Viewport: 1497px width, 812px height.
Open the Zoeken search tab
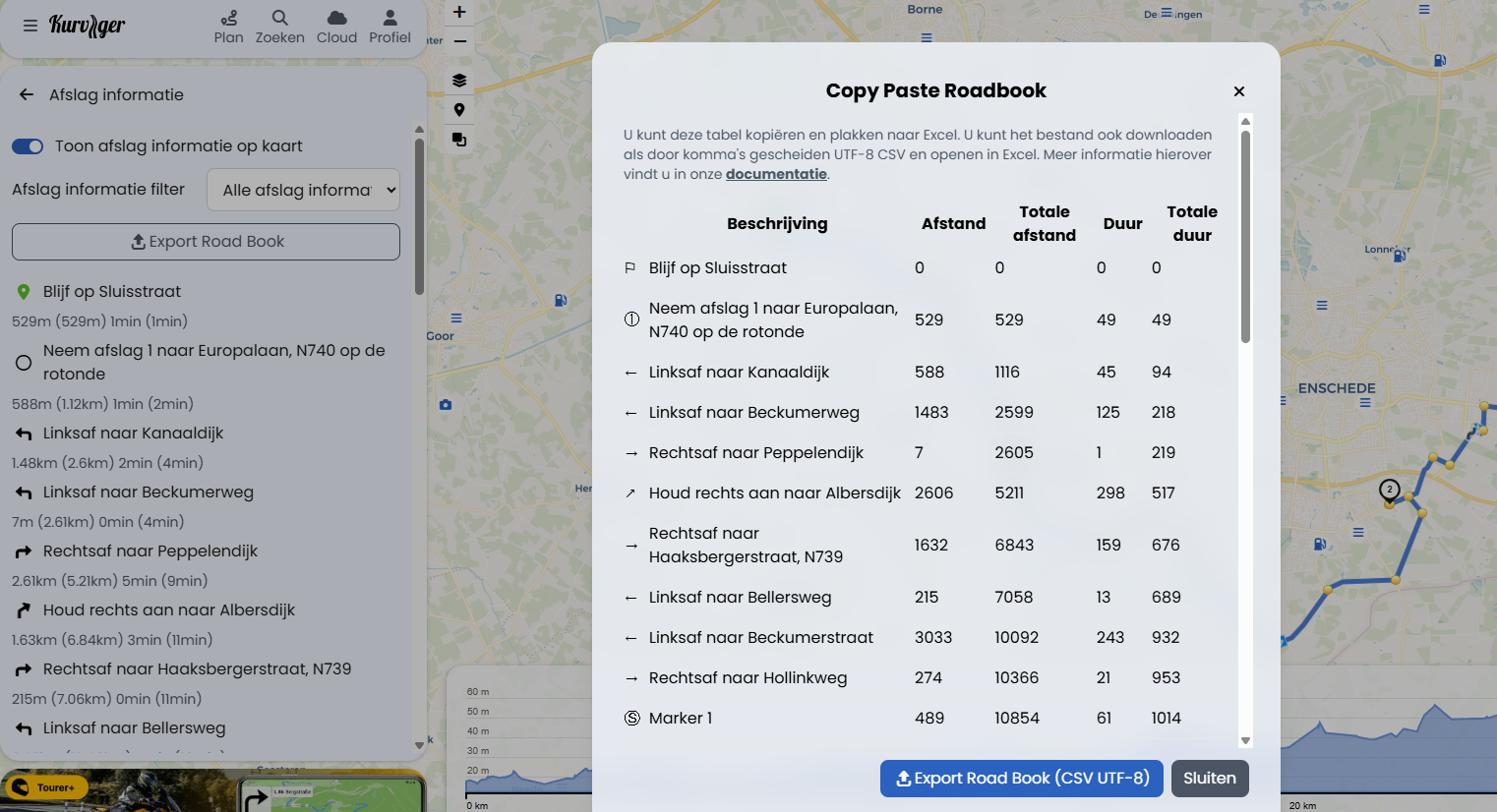pyautogui.click(x=279, y=27)
